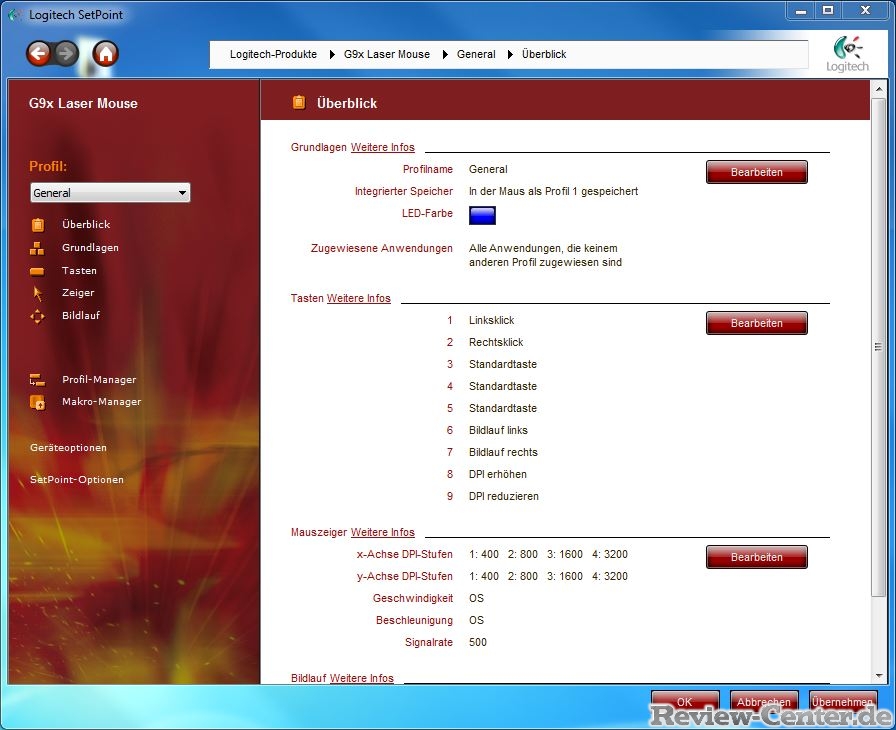Click Bearbeiten button in Mauszeiger section
Viewport: 896px width, 730px height.
757,557
